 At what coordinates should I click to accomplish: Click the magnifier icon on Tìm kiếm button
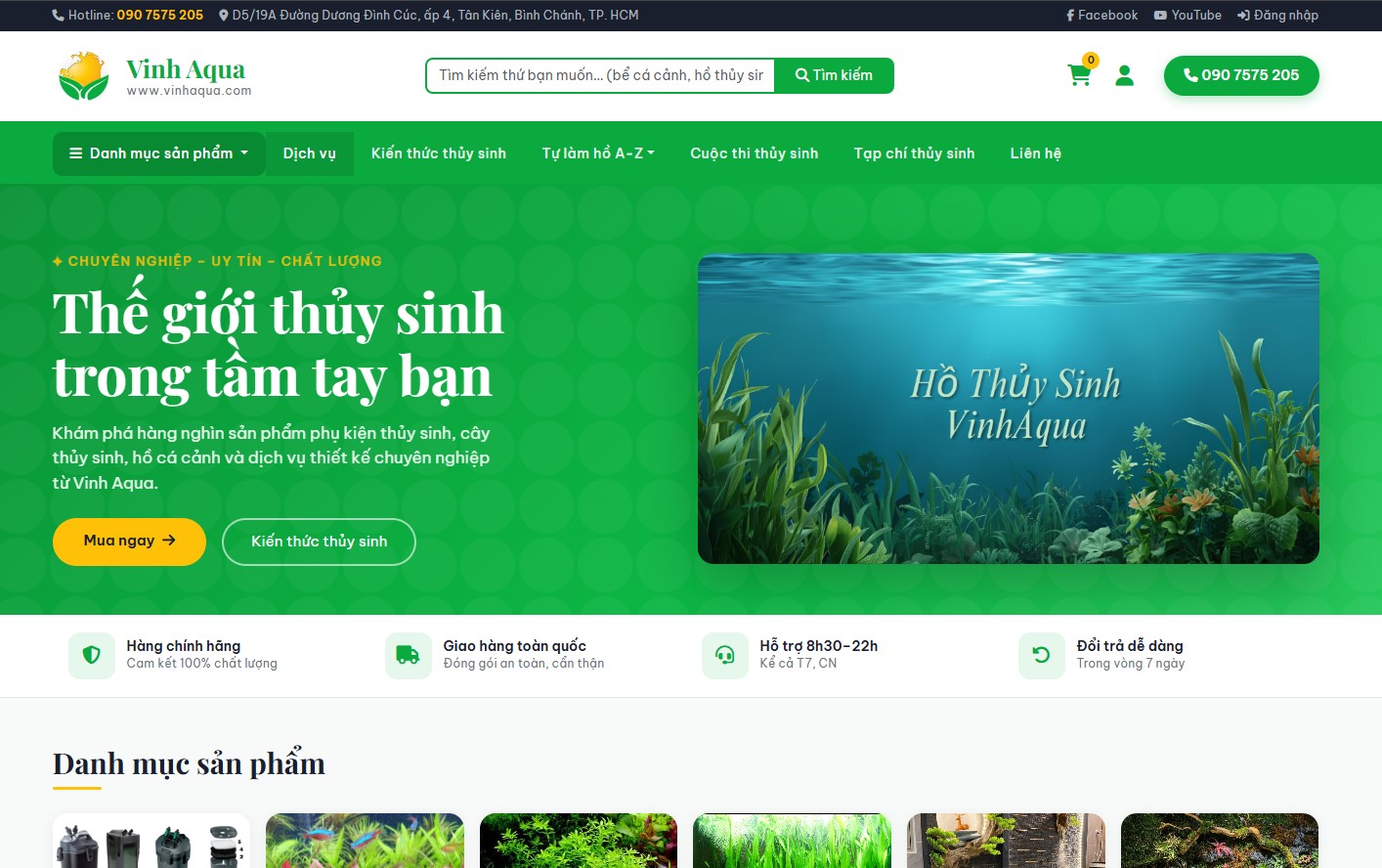[x=801, y=73]
